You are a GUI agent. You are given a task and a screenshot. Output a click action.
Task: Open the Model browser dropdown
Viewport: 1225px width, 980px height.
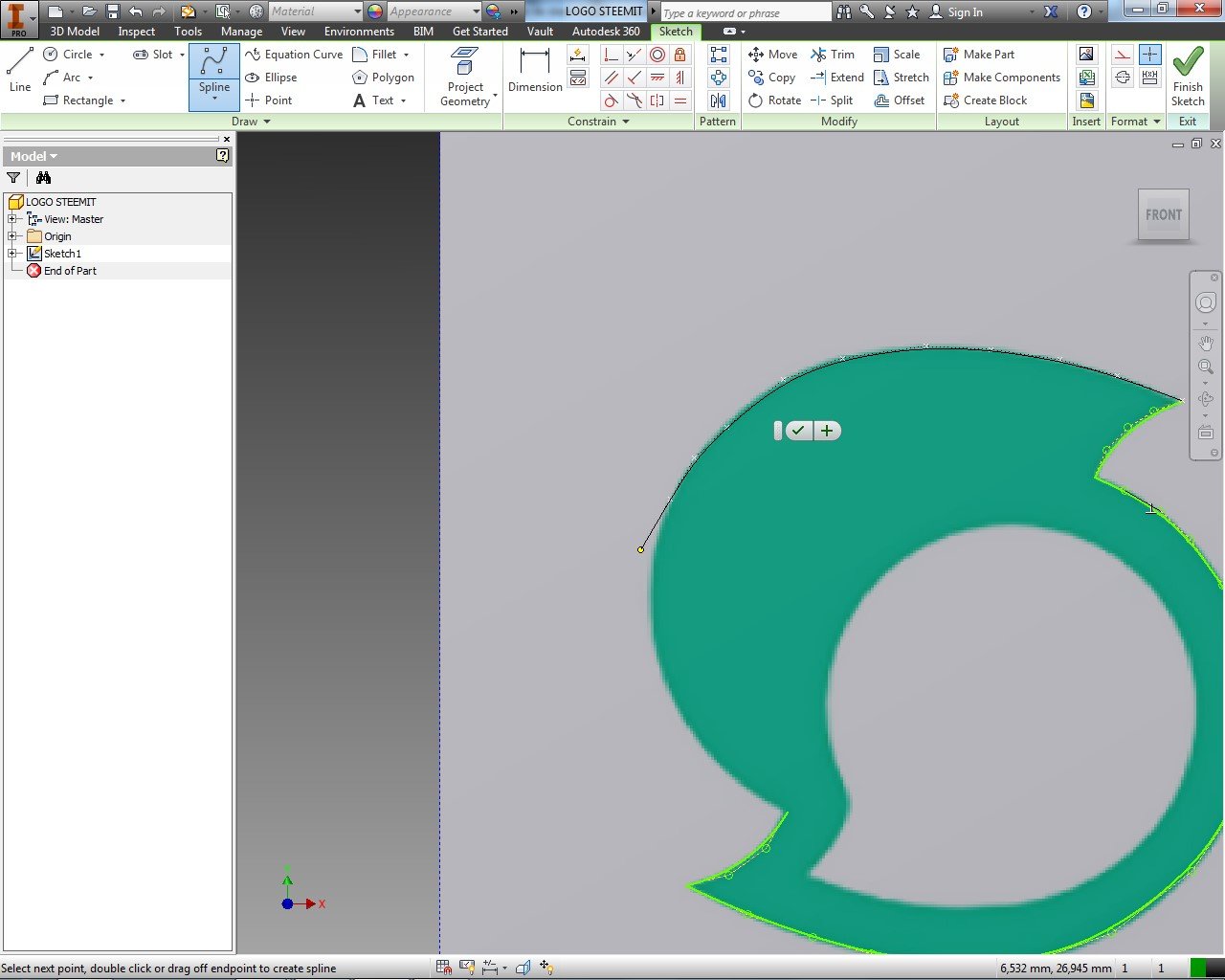(x=33, y=156)
